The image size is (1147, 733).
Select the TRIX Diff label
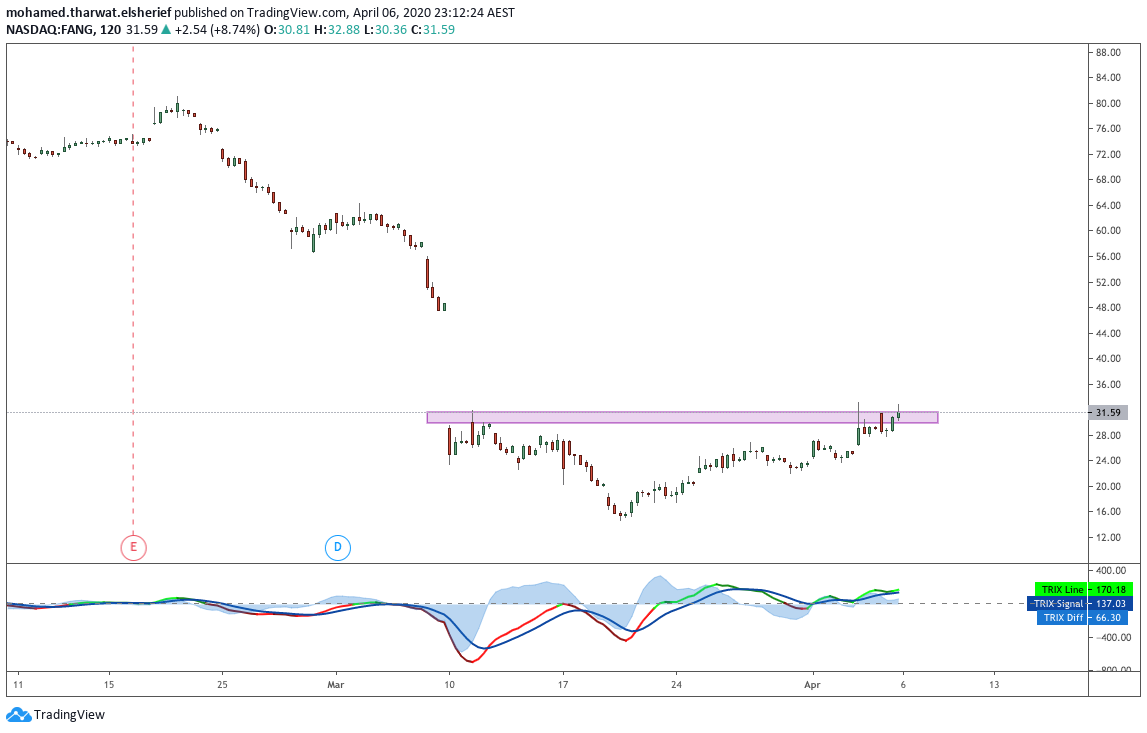pyautogui.click(x=1063, y=617)
